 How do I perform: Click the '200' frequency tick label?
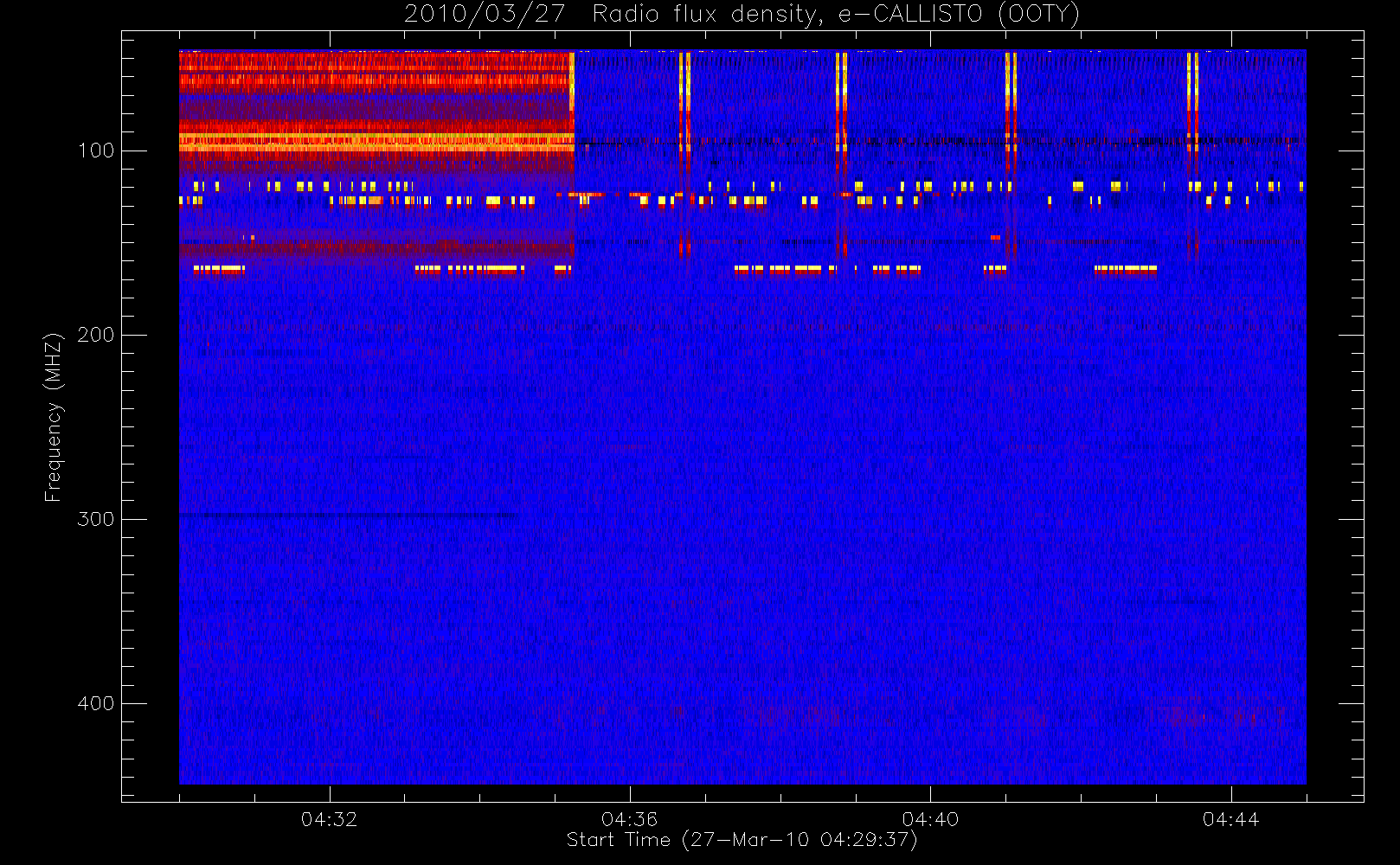(x=96, y=335)
